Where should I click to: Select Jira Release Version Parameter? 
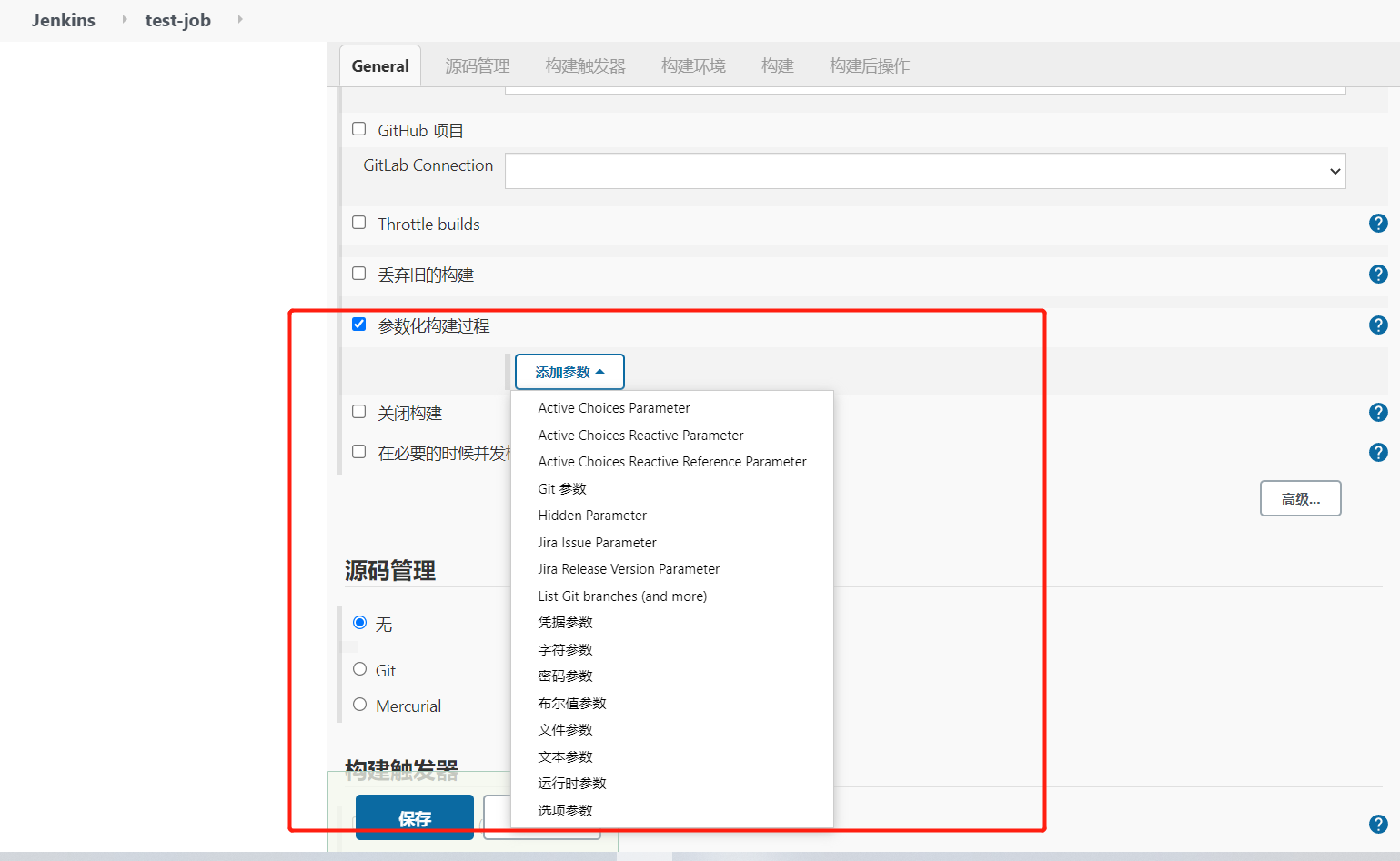pyautogui.click(x=672, y=569)
